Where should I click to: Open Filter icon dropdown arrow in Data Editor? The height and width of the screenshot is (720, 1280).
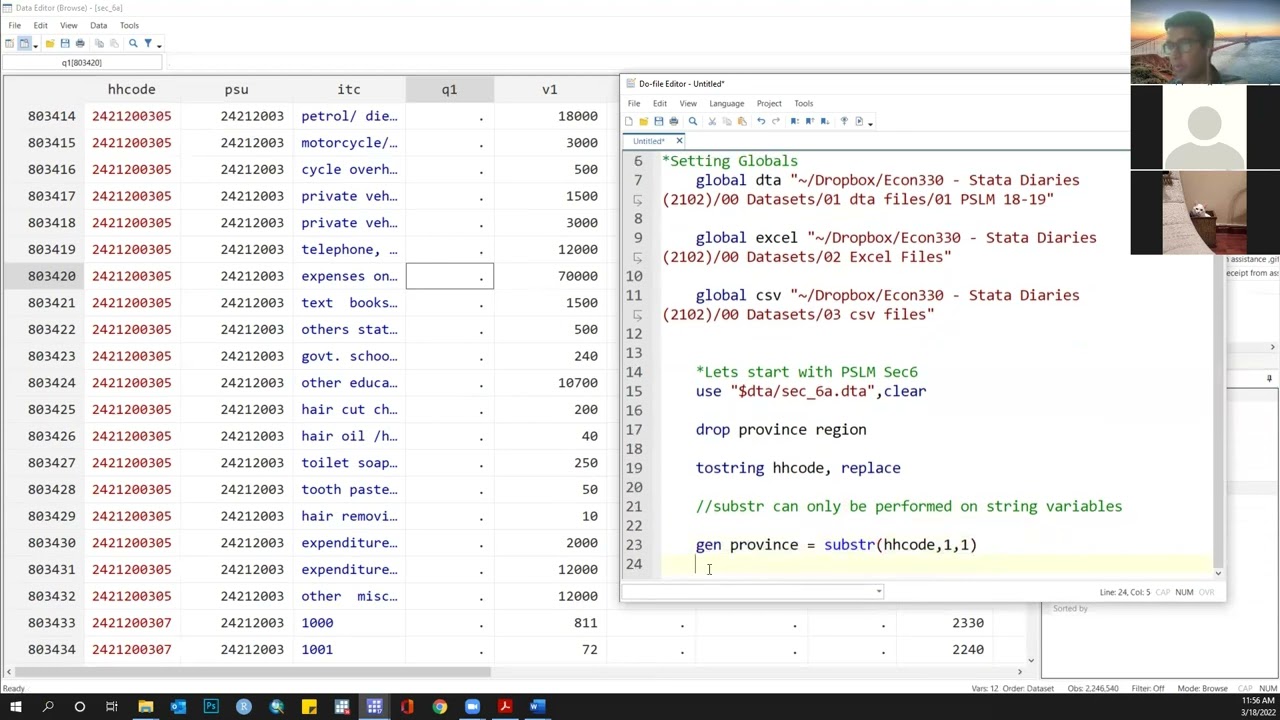click(x=159, y=45)
